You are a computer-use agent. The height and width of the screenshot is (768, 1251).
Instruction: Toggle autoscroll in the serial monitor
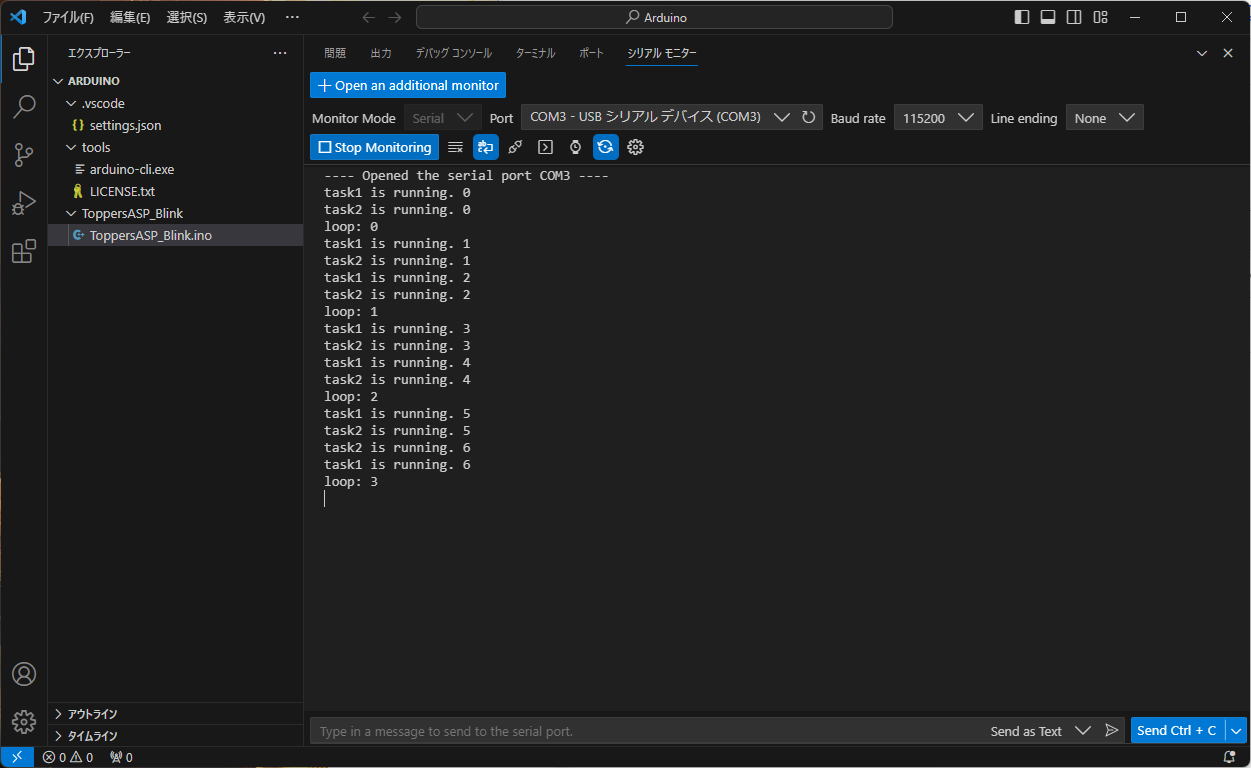point(605,147)
